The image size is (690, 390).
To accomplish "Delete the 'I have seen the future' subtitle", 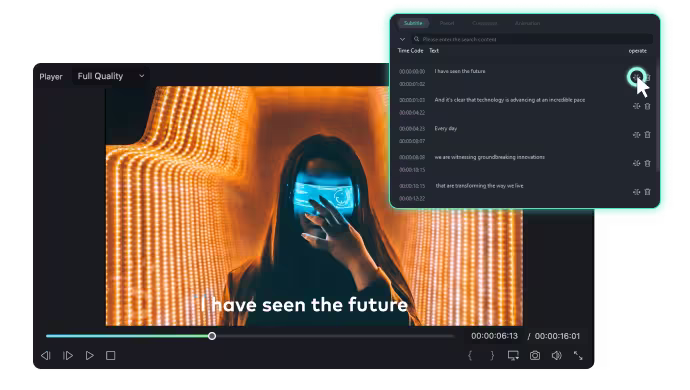I will pos(648,77).
